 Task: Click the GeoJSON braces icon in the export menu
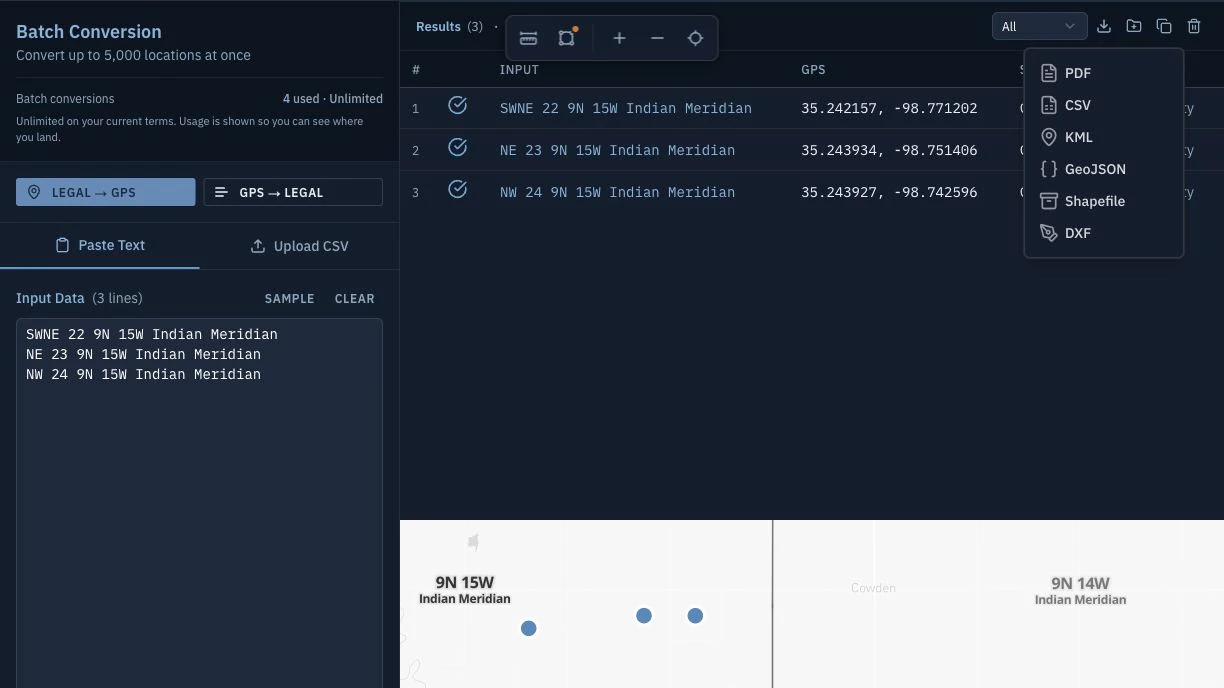pyautogui.click(x=1049, y=169)
